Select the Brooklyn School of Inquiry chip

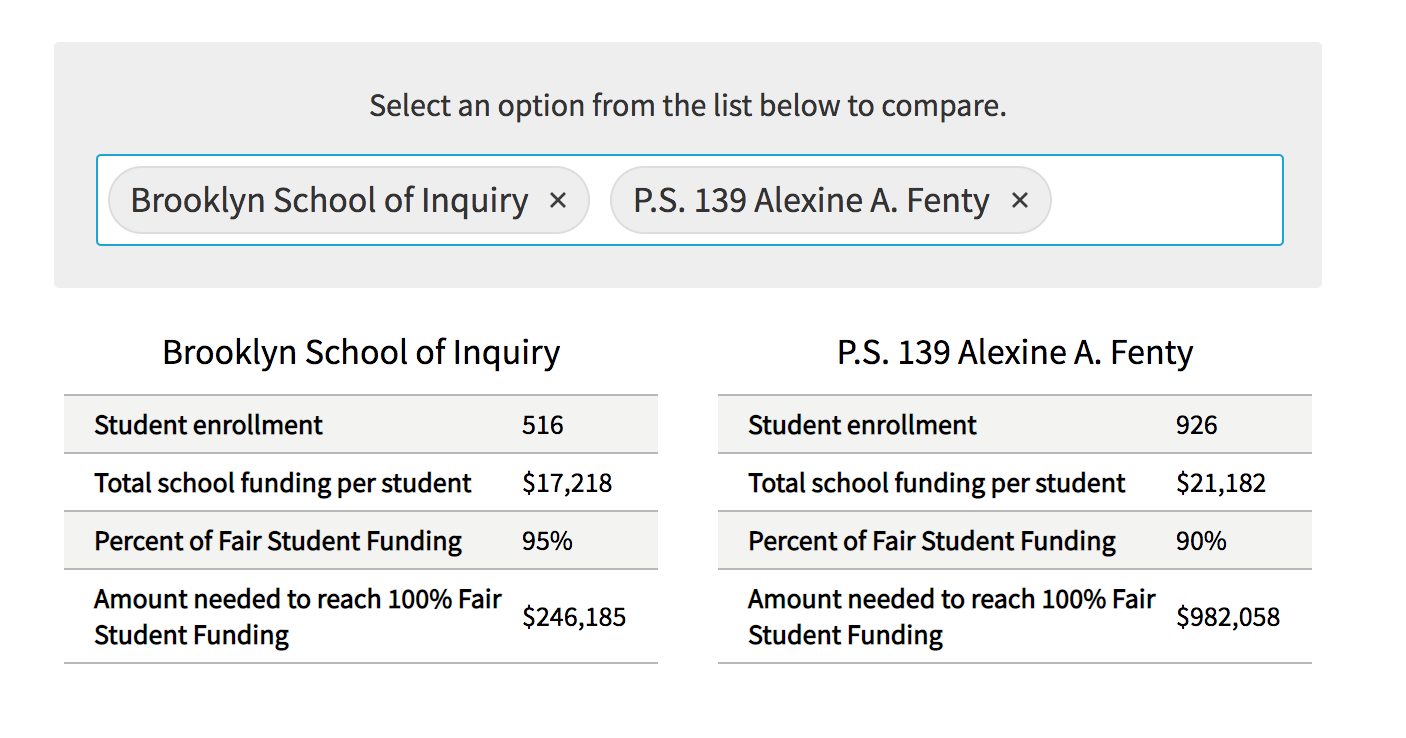click(x=348, y=200)
